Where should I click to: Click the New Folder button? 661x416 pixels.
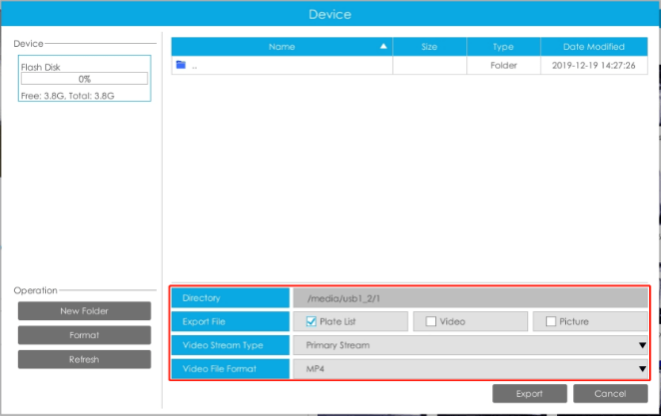point(84,311)
